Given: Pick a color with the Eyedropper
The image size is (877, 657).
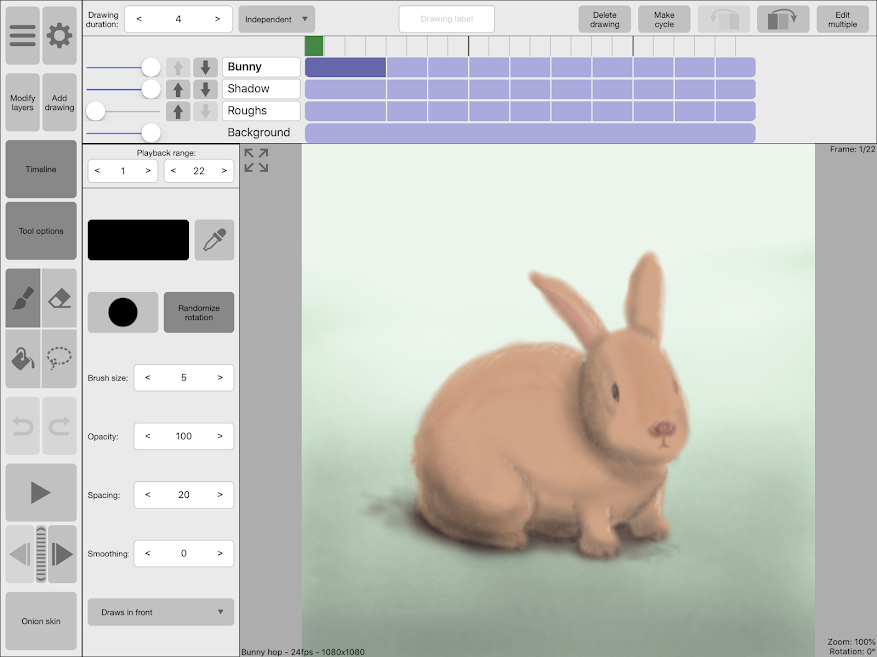Looking at the screenshot, I should [x=214, y=239].
